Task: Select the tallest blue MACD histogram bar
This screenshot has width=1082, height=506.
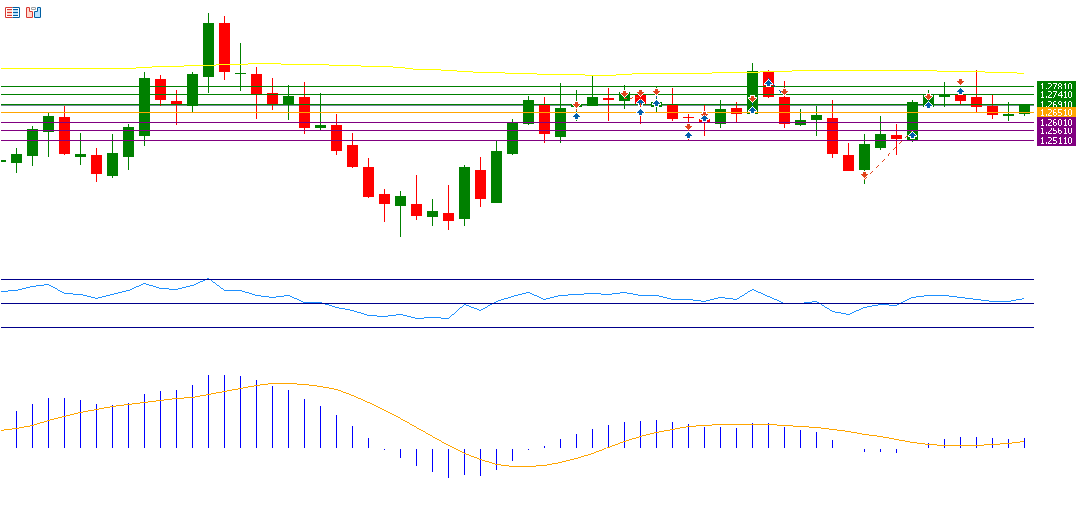Action: click(208, 410)
